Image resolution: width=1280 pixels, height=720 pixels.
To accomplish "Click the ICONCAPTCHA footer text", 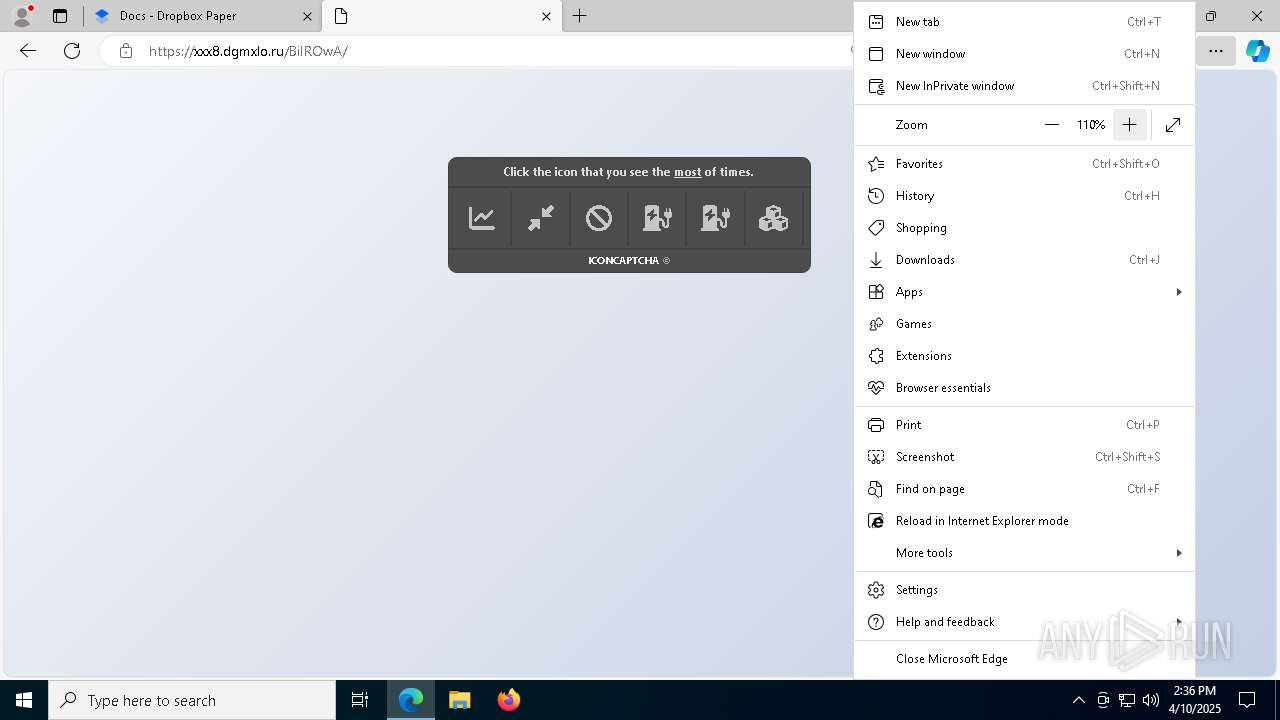I will [x=629, y=260].
